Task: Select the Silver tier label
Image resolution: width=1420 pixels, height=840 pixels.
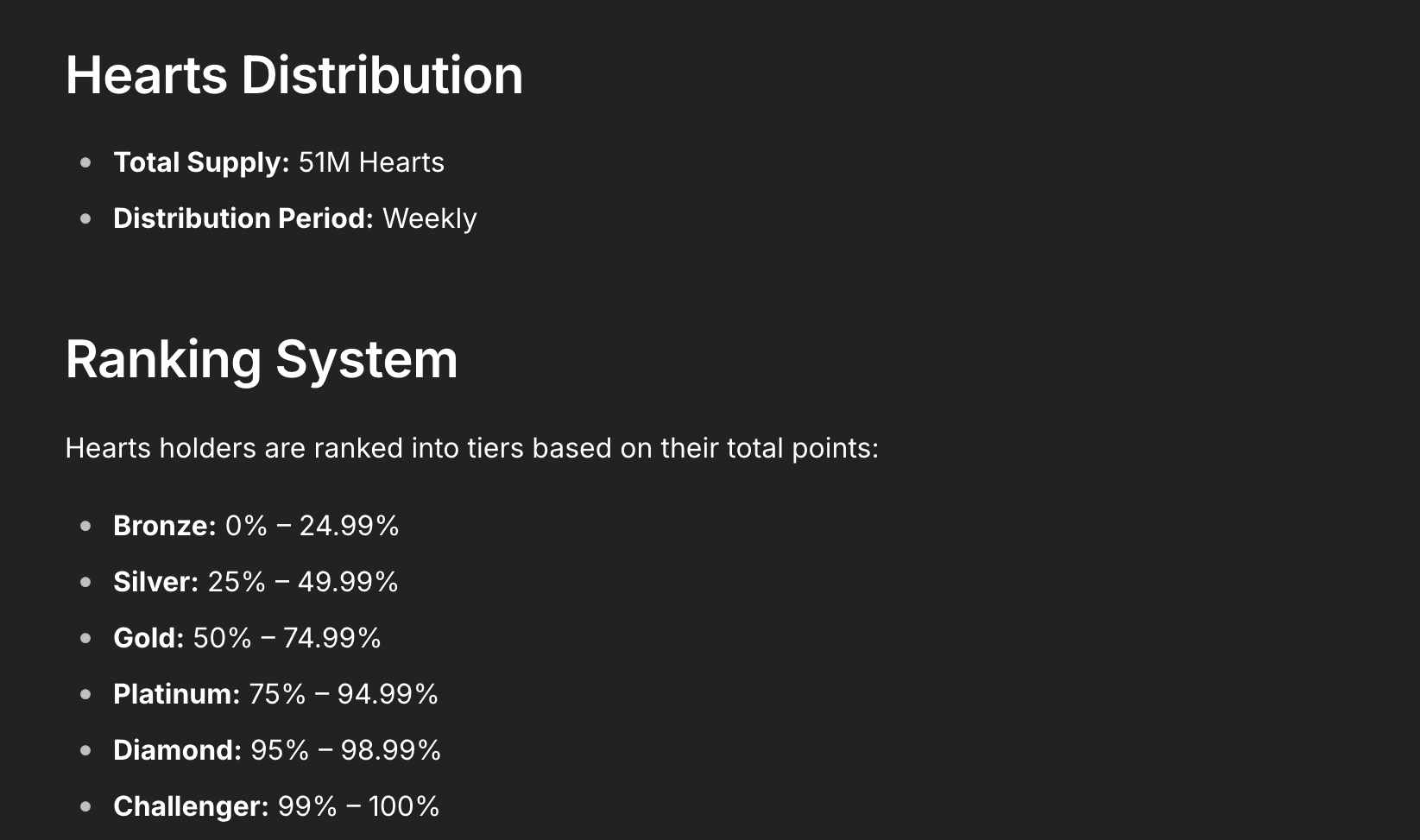Action: pos(156,582)
